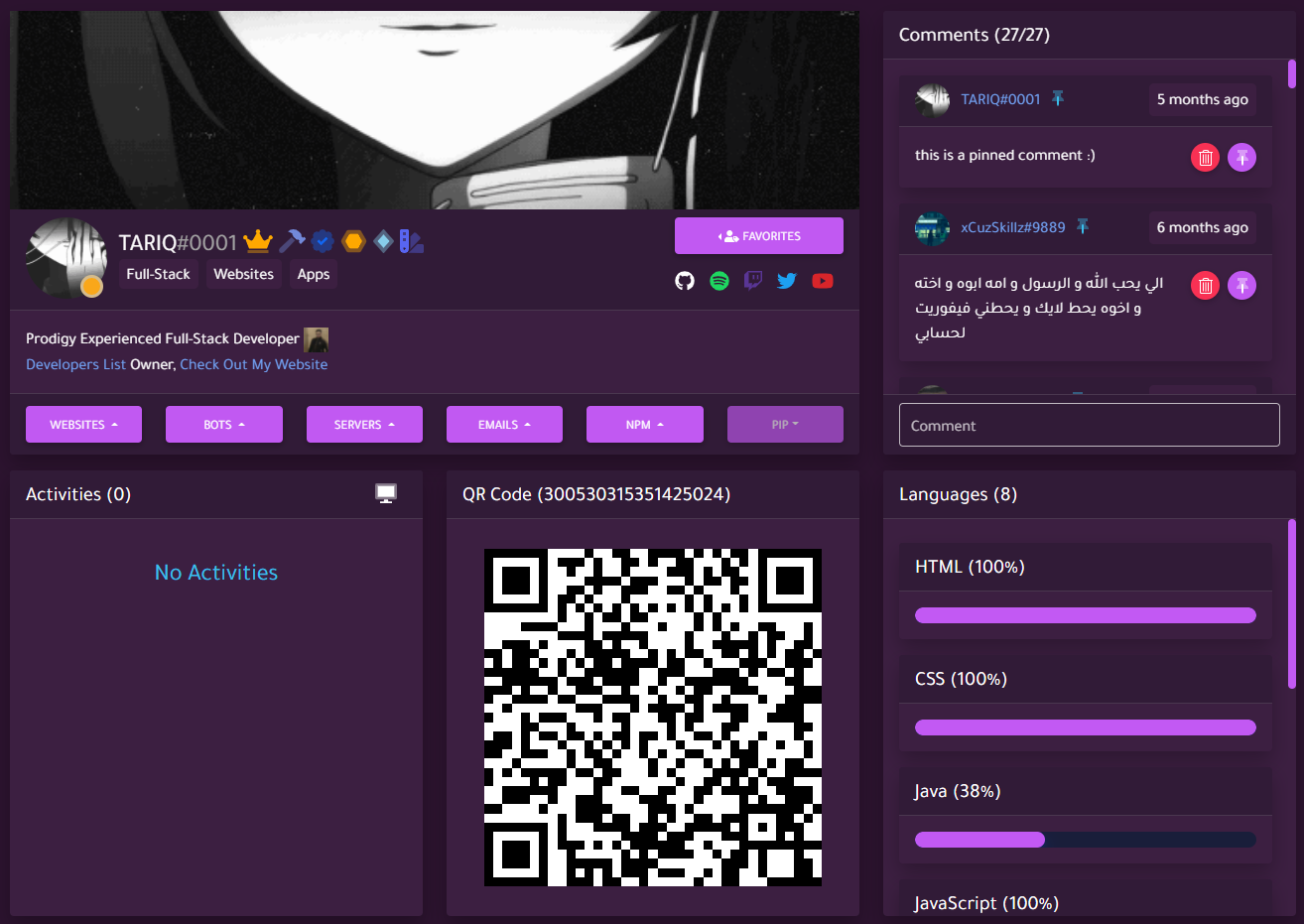The height and width of the screenshot is (924, 1304).
Task: Unpin TARIQ#0001's comment with purple pin button
Action: coord(1242,157)
